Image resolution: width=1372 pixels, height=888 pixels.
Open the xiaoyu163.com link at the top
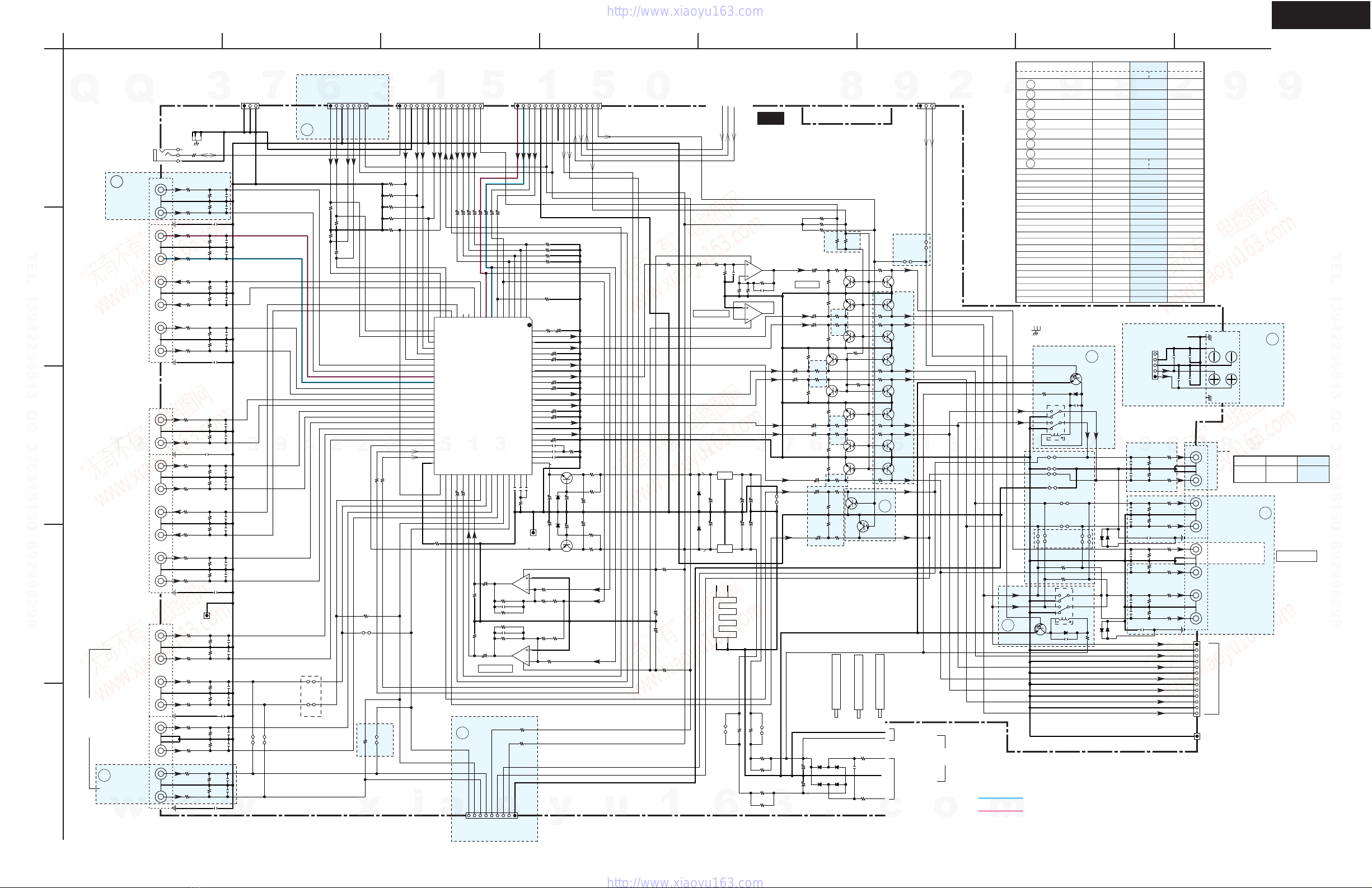coord(684,11)
